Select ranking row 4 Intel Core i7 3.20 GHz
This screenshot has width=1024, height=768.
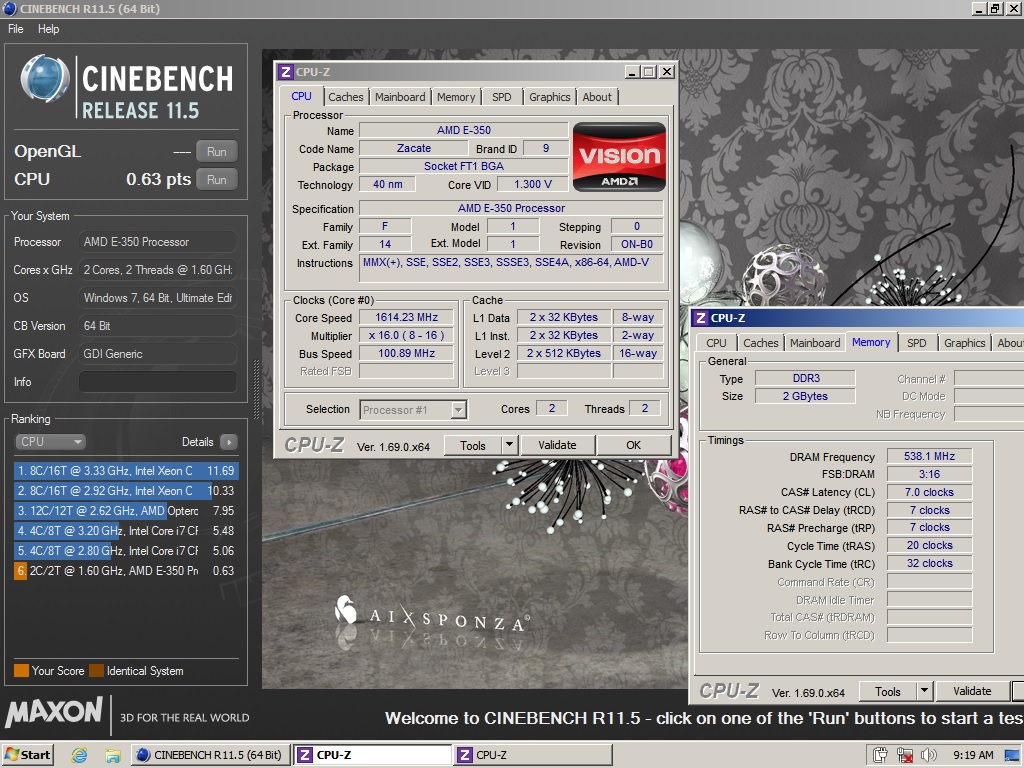(x=126, y=531)
